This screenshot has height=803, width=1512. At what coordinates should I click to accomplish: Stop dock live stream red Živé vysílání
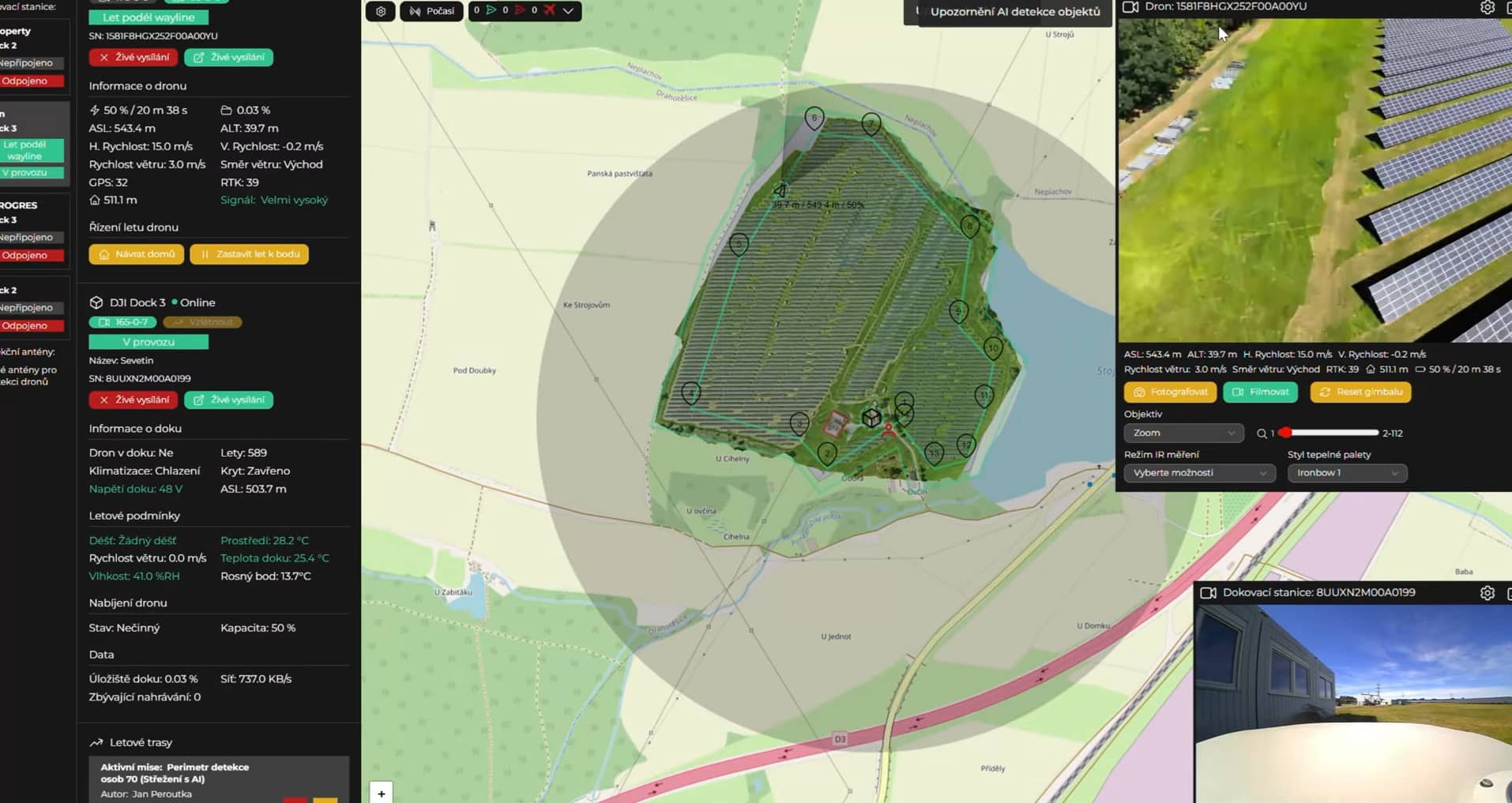pos(134,400)
